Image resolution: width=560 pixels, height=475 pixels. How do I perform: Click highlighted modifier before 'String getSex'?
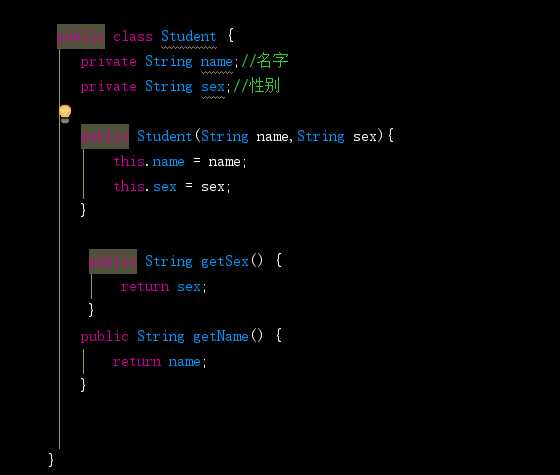[x=113, y=261]
